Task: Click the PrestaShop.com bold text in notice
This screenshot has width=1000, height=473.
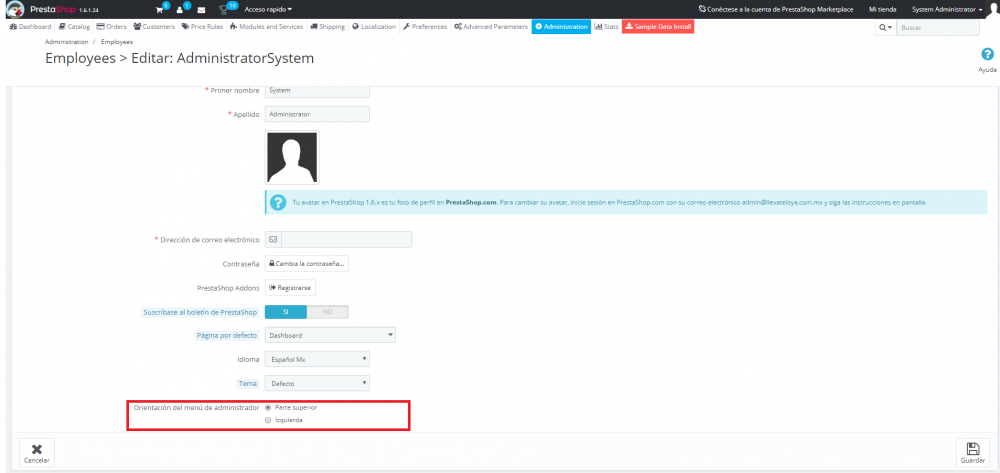Action: tap(471, 202)
